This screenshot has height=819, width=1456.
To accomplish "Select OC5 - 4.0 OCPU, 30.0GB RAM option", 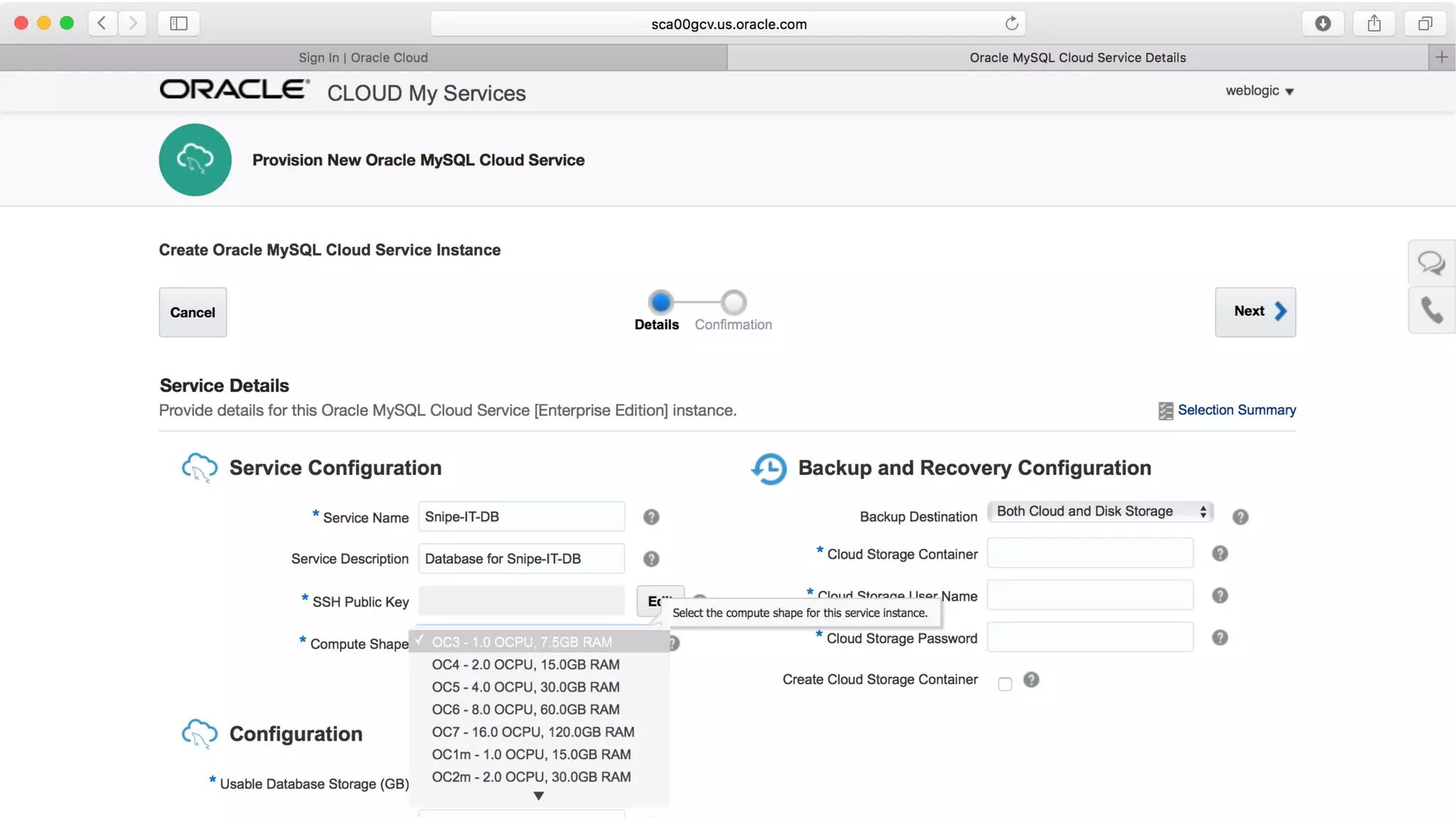I will [525, 687].
